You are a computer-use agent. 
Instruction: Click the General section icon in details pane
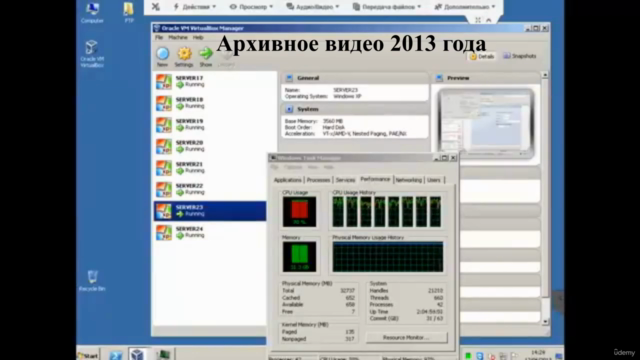tap(289, 78)
